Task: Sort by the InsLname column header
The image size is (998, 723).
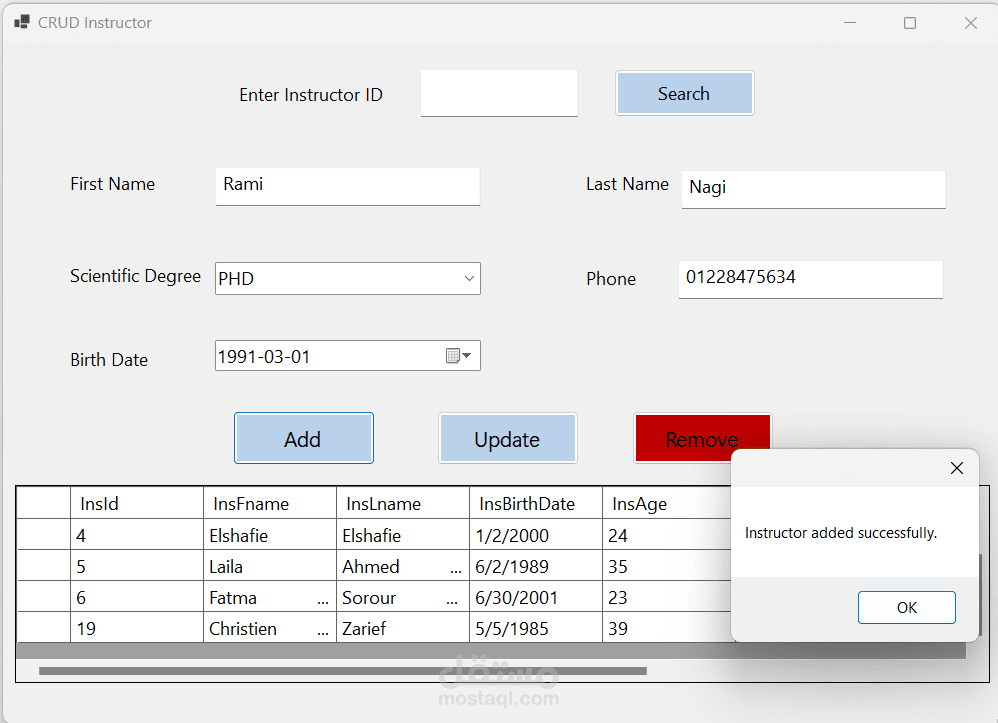Action: click(403, 503)
